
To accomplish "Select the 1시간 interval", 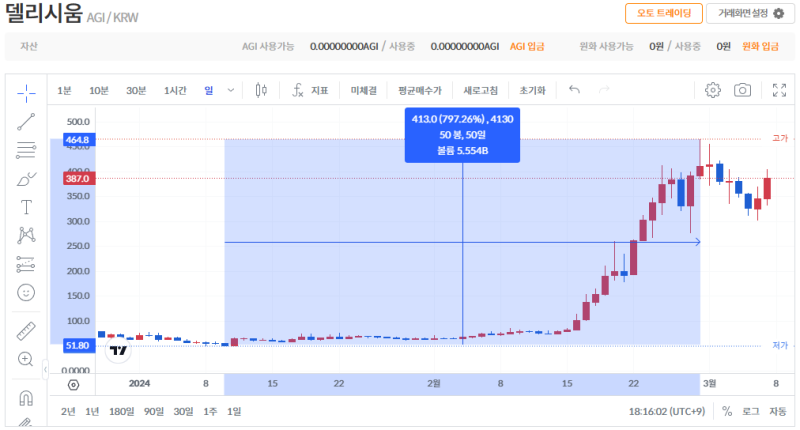I will pyautogui.click(x=175, y=90).
